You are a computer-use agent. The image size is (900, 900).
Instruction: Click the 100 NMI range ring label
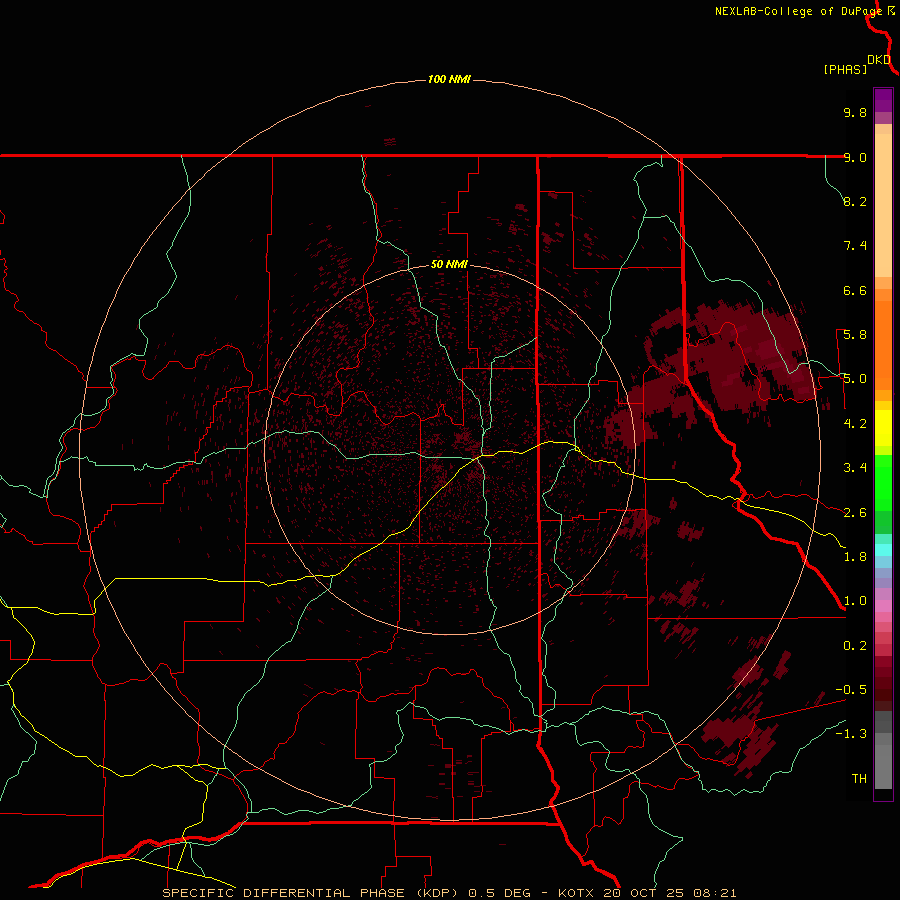point(449,79)
